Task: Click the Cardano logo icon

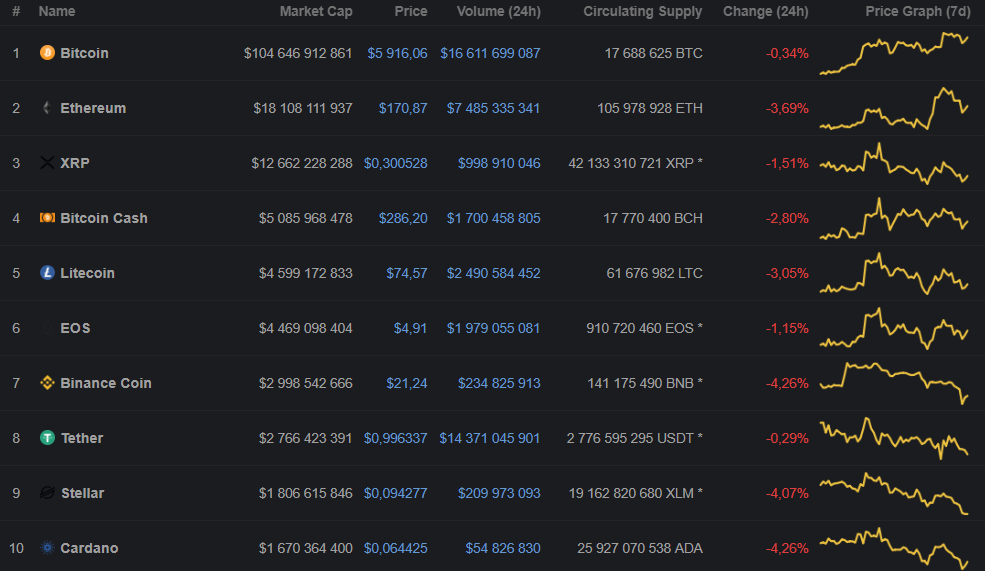Action: point(47,548)
